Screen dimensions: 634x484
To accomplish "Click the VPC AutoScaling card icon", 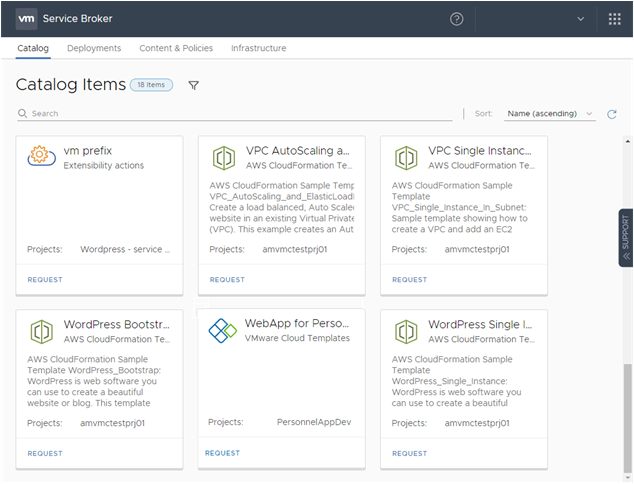I will 224,158.
